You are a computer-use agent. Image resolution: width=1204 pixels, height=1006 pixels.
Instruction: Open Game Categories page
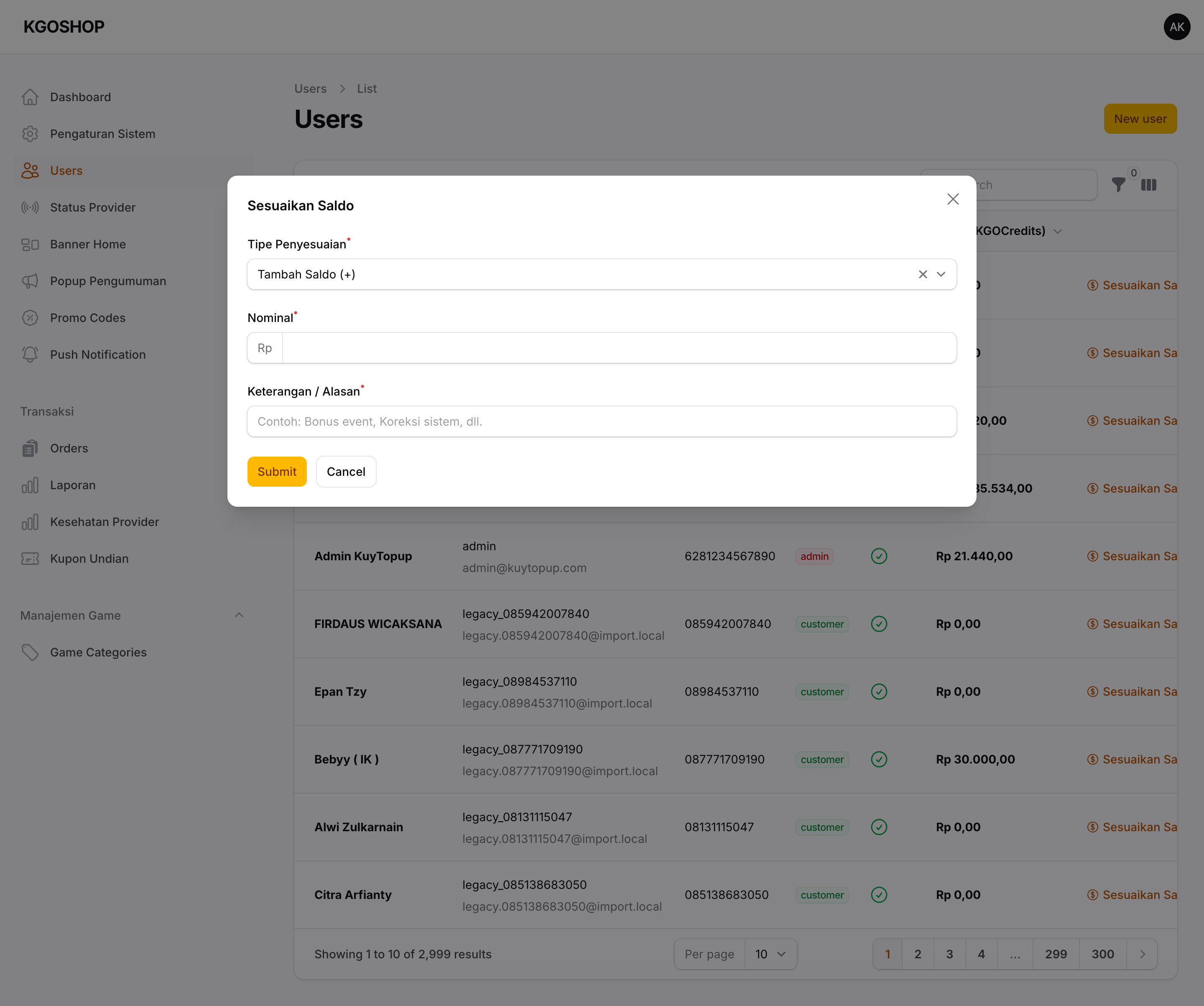tap(134, 652)
